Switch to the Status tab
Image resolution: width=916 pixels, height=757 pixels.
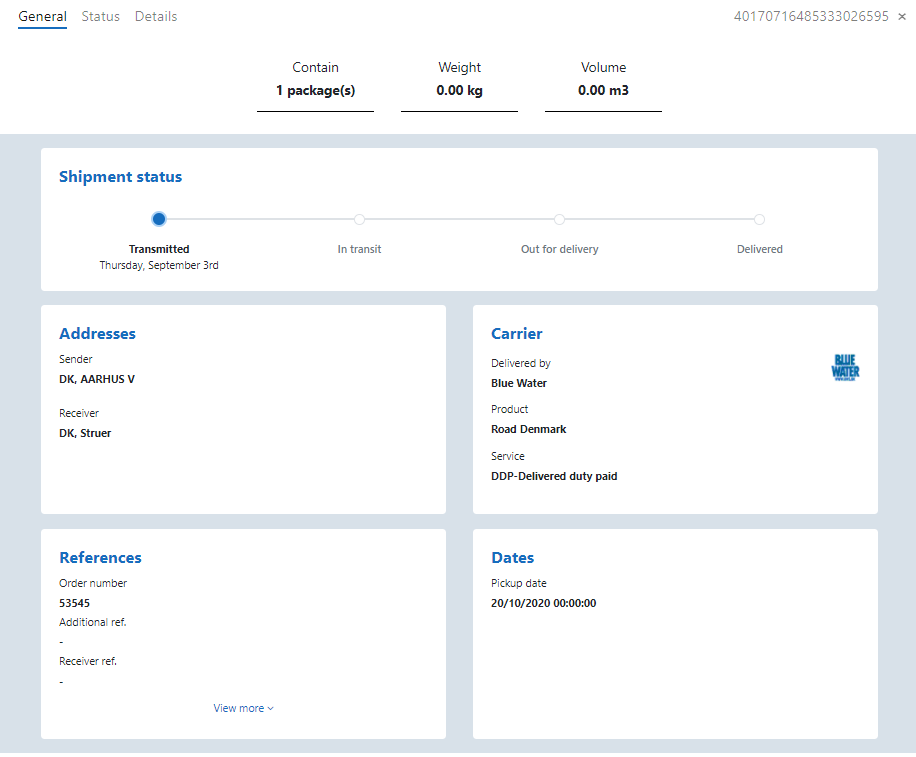coord(100,17)
